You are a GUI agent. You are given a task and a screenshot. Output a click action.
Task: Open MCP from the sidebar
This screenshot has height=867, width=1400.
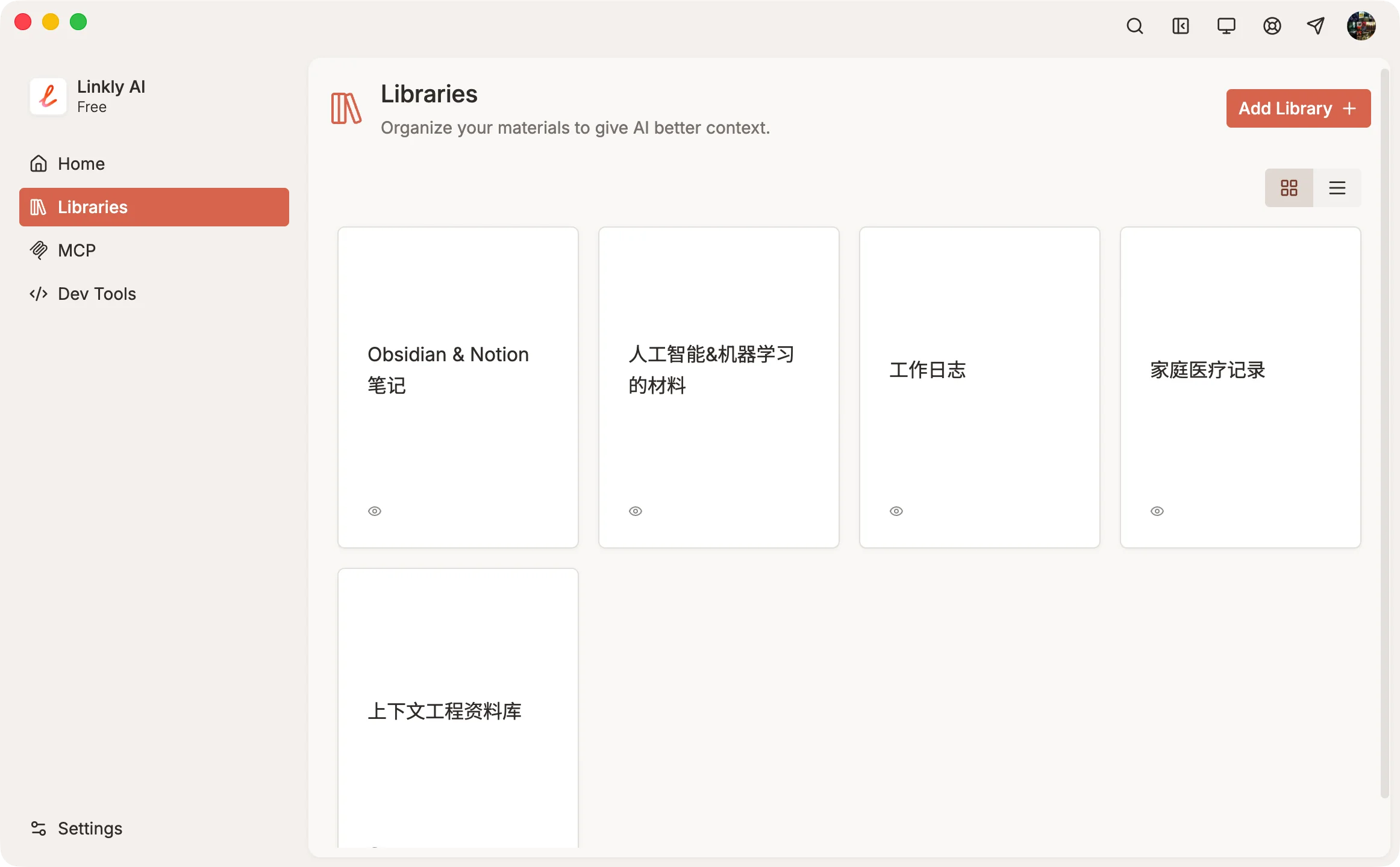pos(77,250)
